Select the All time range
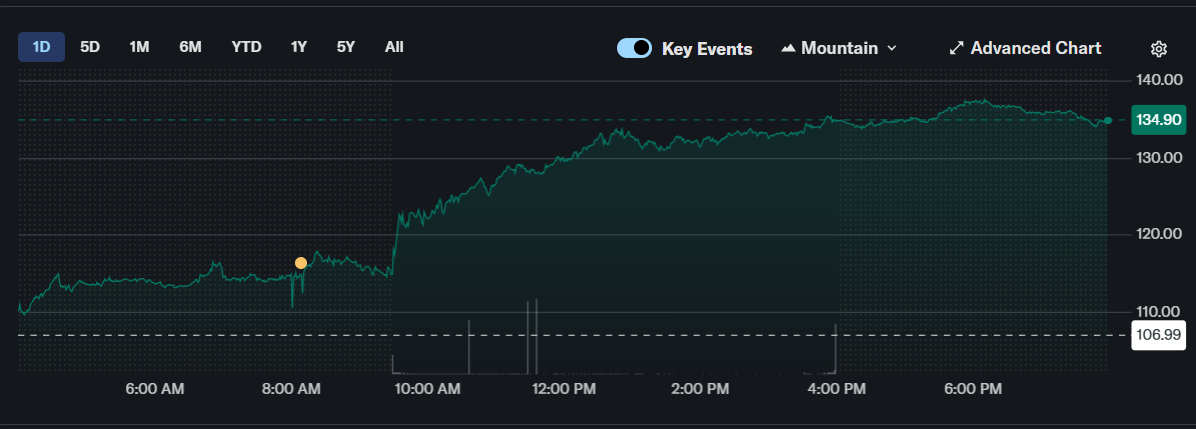 pos(394,47)
